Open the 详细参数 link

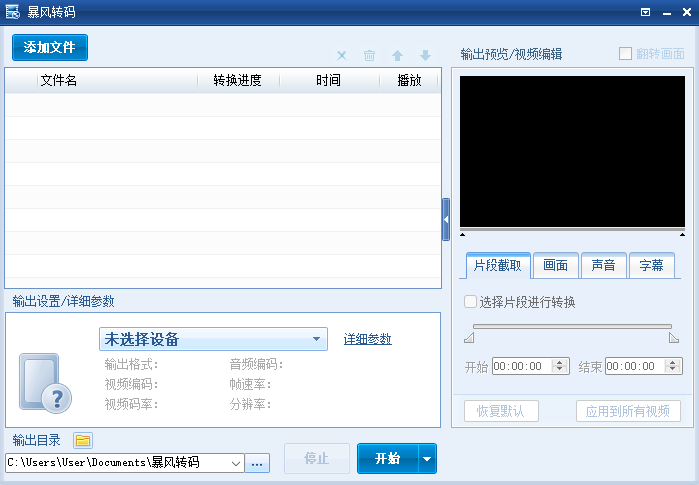[367, 339]
